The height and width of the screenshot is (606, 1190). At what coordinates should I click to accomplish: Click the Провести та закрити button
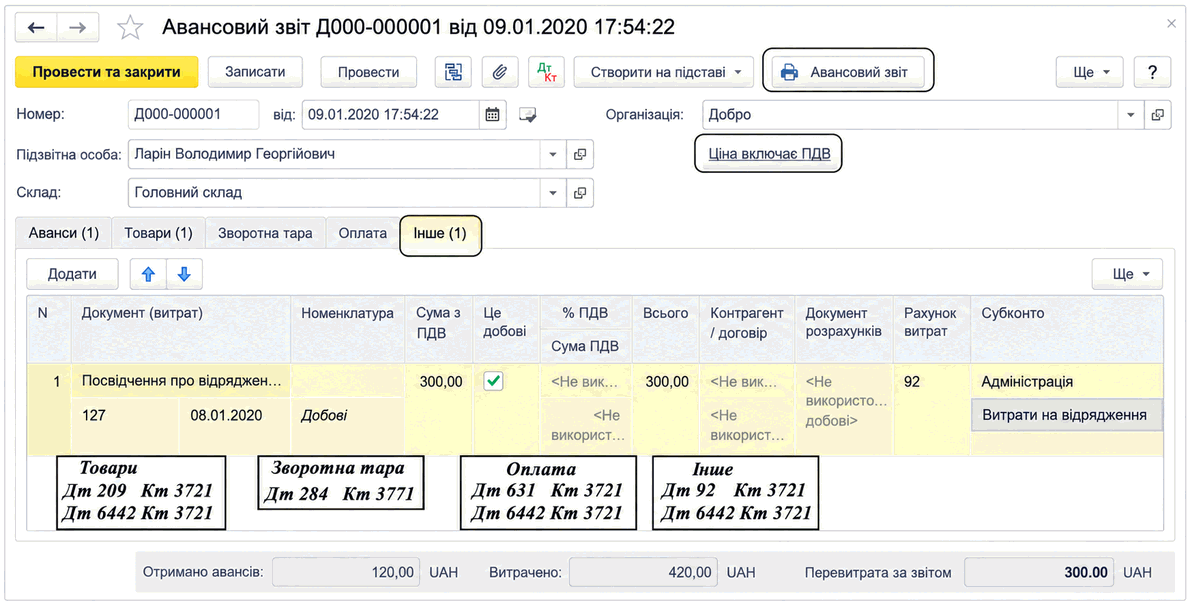pos(106,72)
